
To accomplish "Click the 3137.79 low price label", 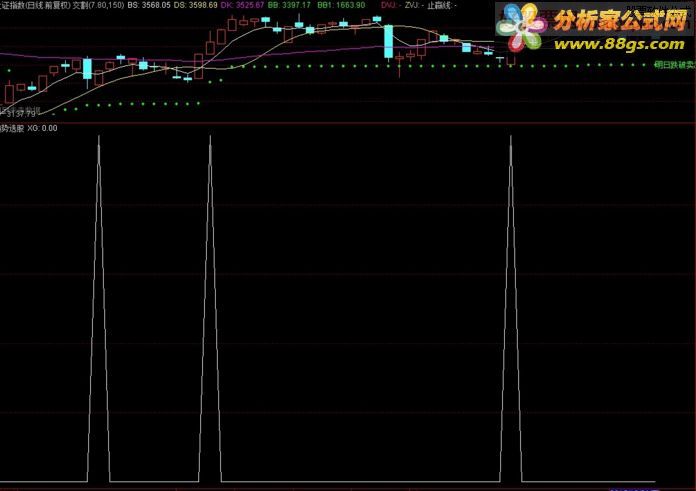I will 20,114.
